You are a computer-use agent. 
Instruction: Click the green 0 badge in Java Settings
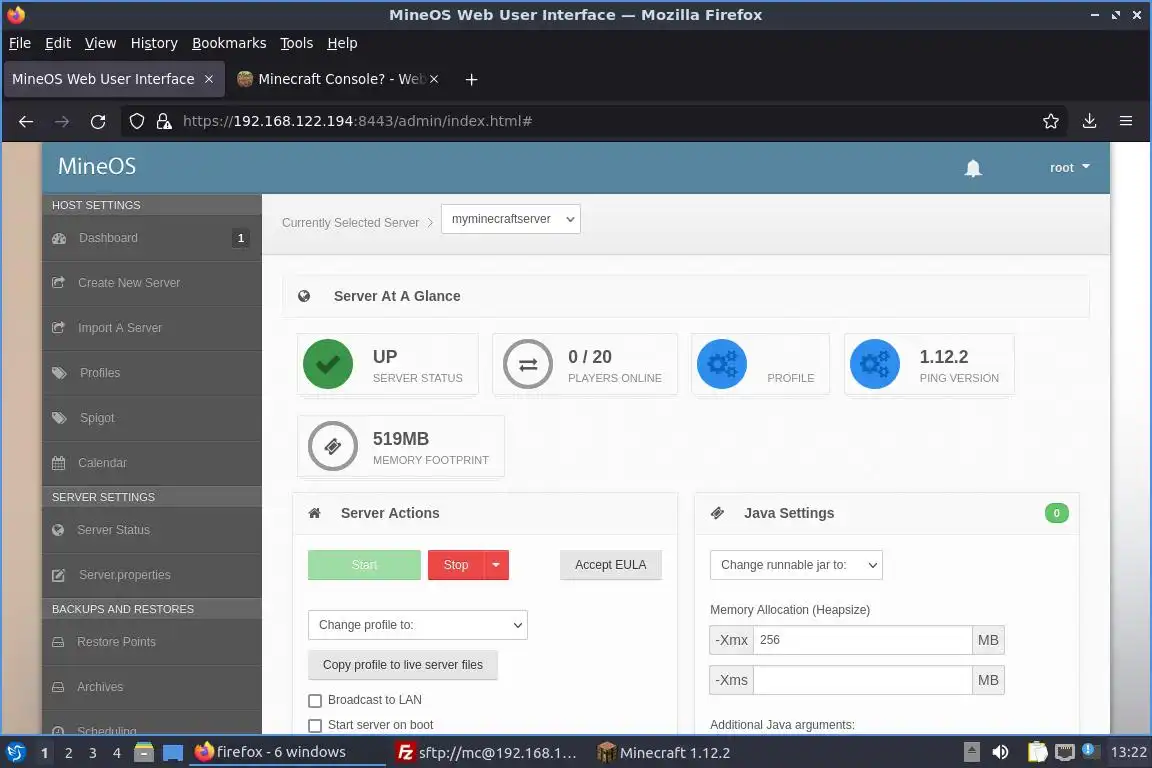click(x=1056, y=513)
